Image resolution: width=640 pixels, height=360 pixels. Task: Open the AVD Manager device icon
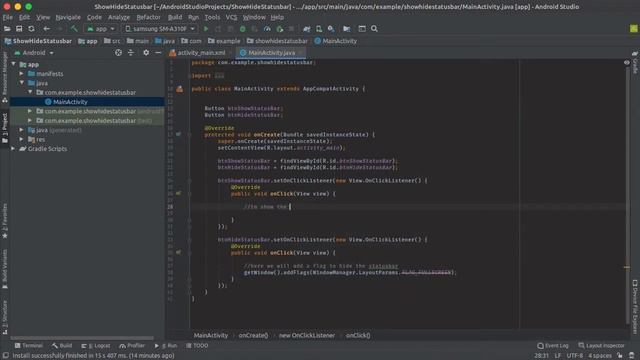point(319,29)
